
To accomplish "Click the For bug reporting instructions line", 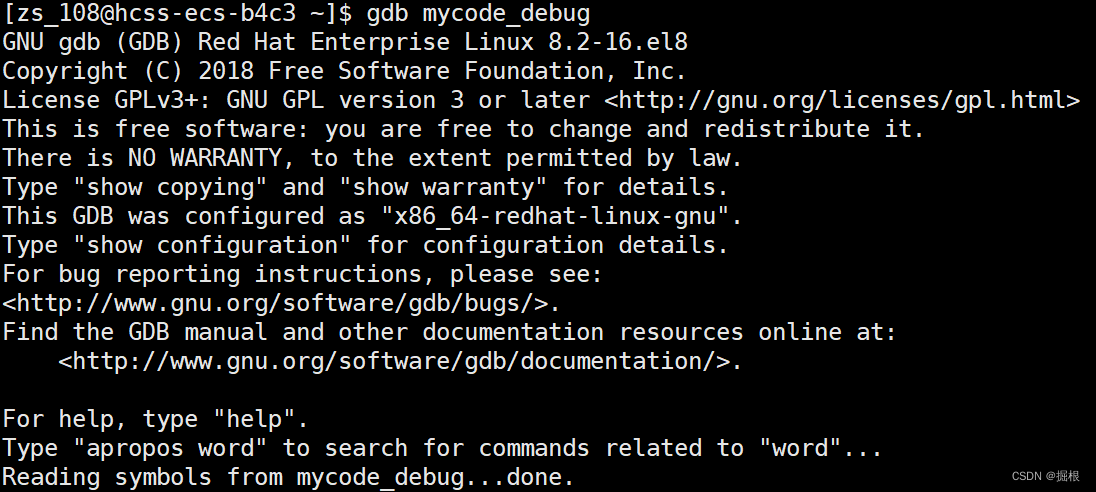I will coord(303,274).
